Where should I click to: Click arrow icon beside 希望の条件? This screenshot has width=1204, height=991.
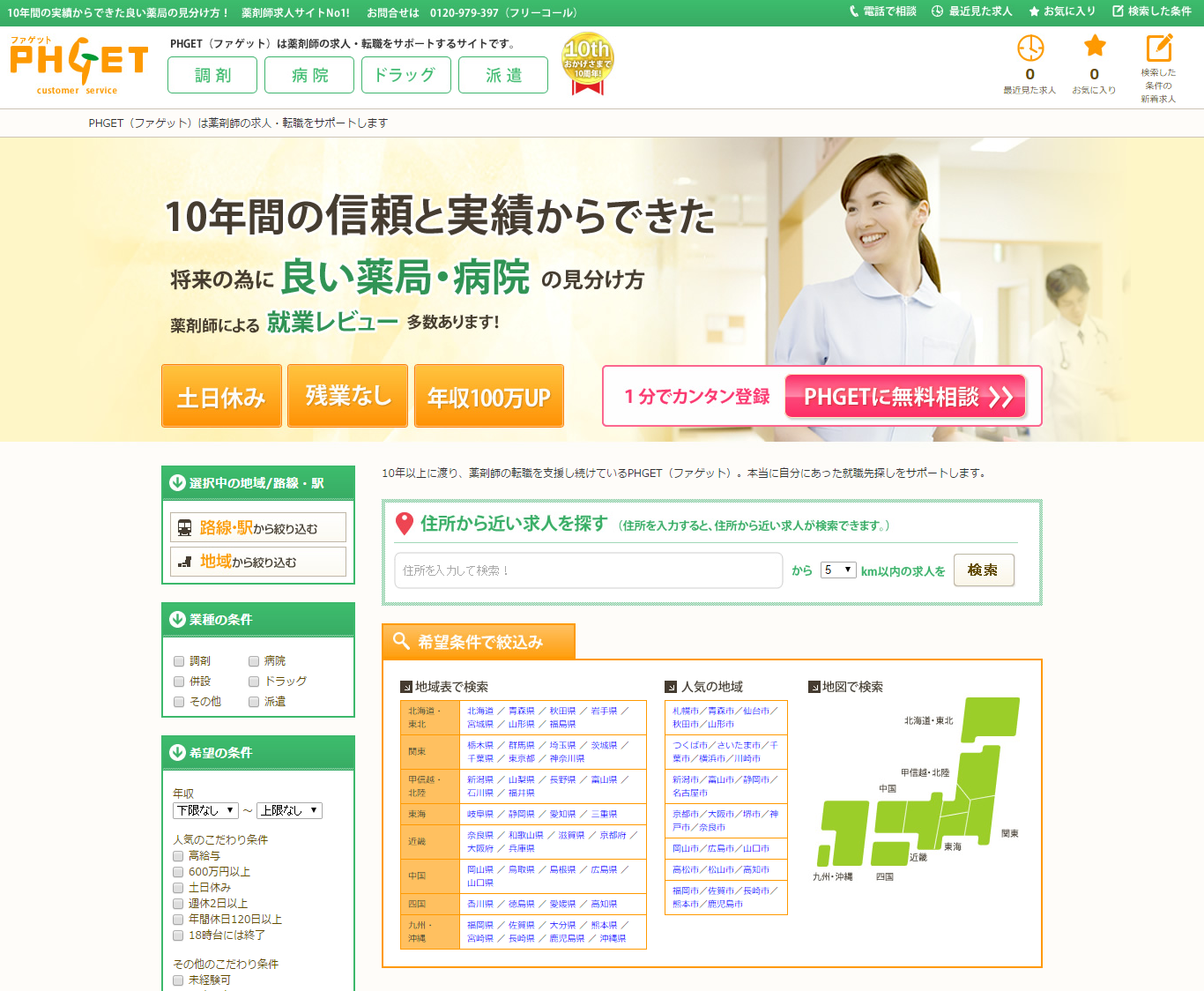(x=177, y=752)
